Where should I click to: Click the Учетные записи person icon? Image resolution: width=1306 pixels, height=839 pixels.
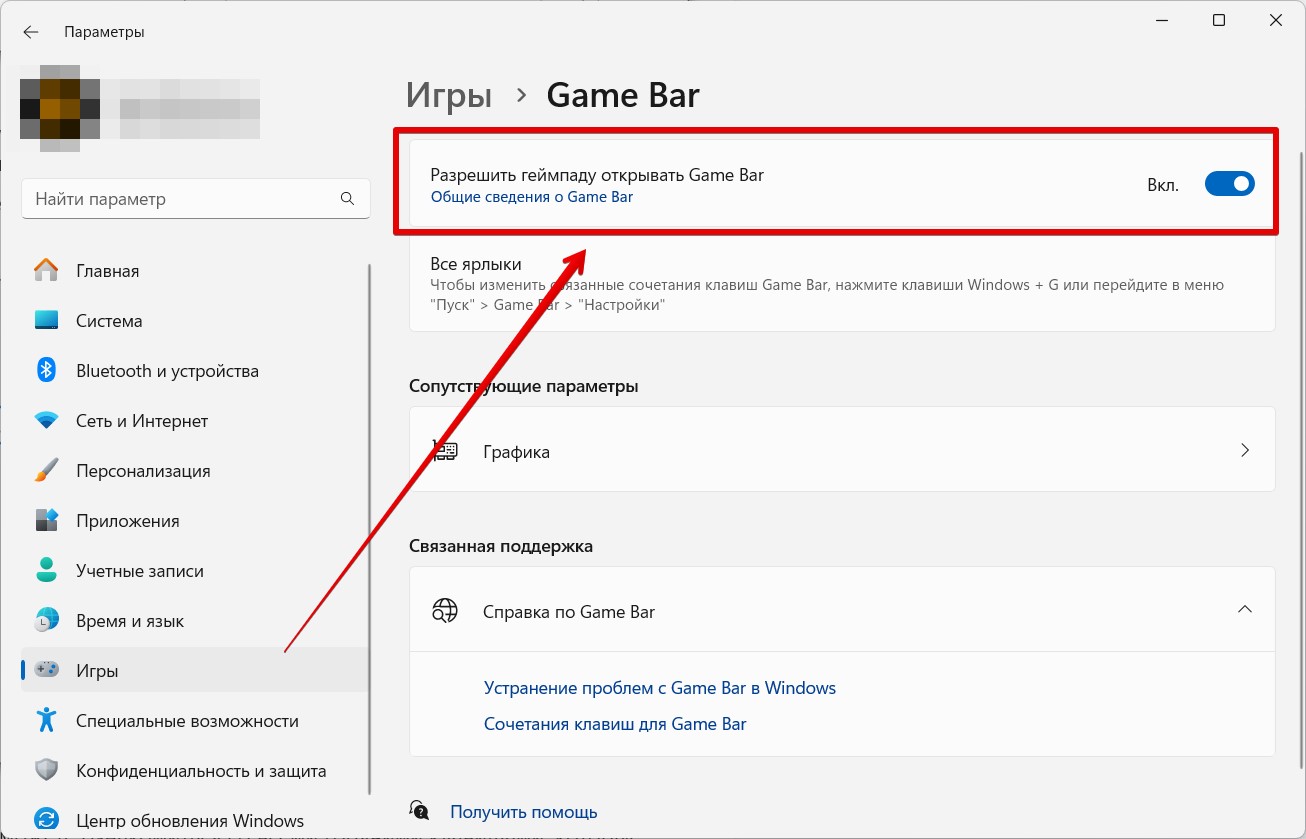point(46,571)
